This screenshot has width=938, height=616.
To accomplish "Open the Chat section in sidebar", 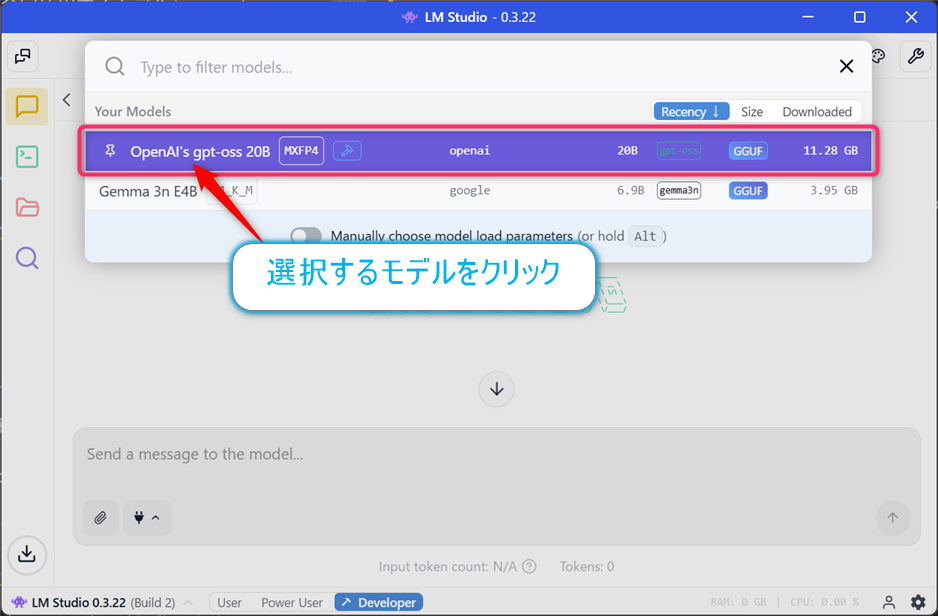I will (x=27, y=106).
